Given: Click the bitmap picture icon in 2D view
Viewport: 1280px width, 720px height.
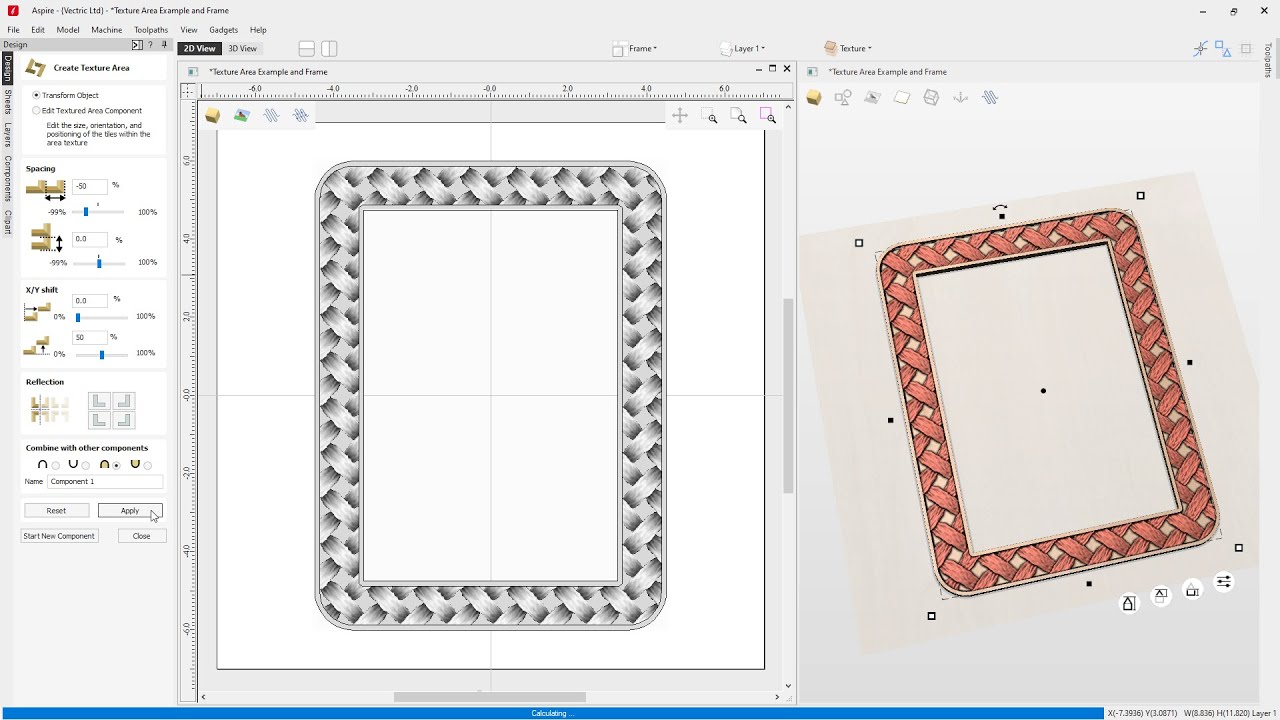Looking at the screenshot, I should click(x=241, y=116).
